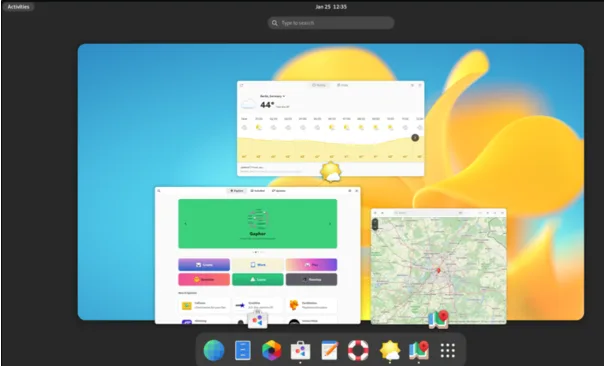Show previous featured app in Software carousel
The width and height of the screenshot is (605, 366).
[x=185, y=224]
